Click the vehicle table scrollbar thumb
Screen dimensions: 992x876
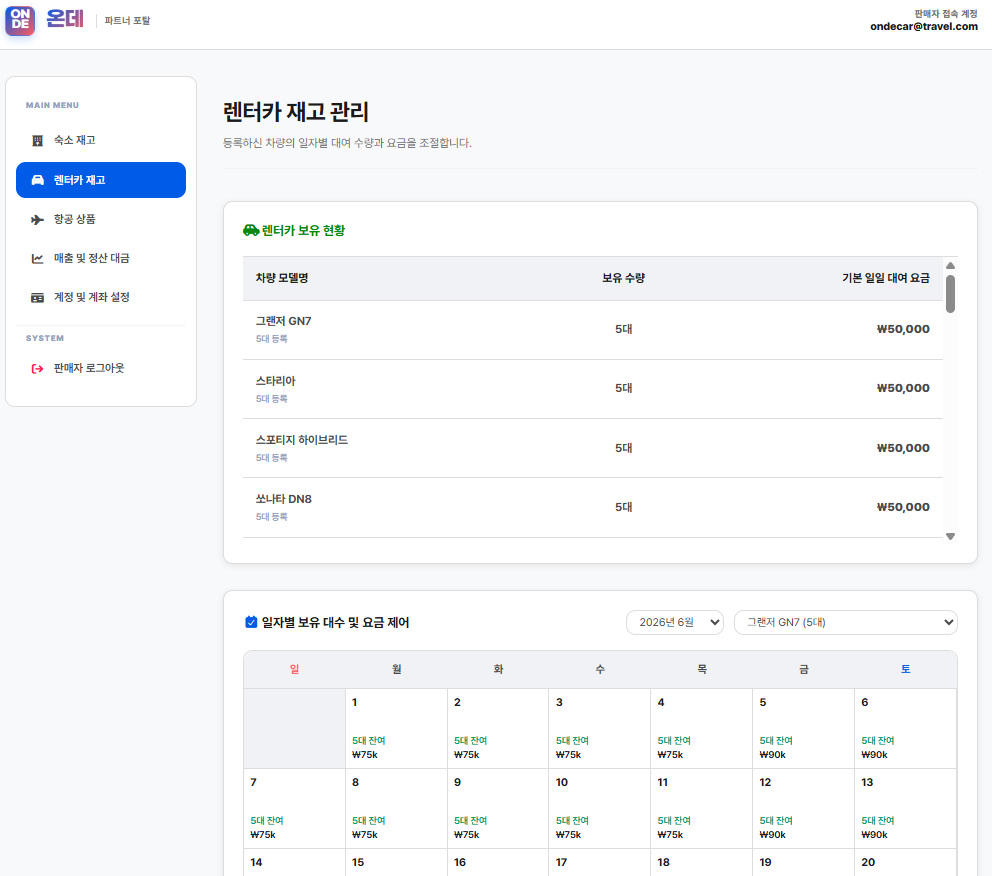coord(950,293)
